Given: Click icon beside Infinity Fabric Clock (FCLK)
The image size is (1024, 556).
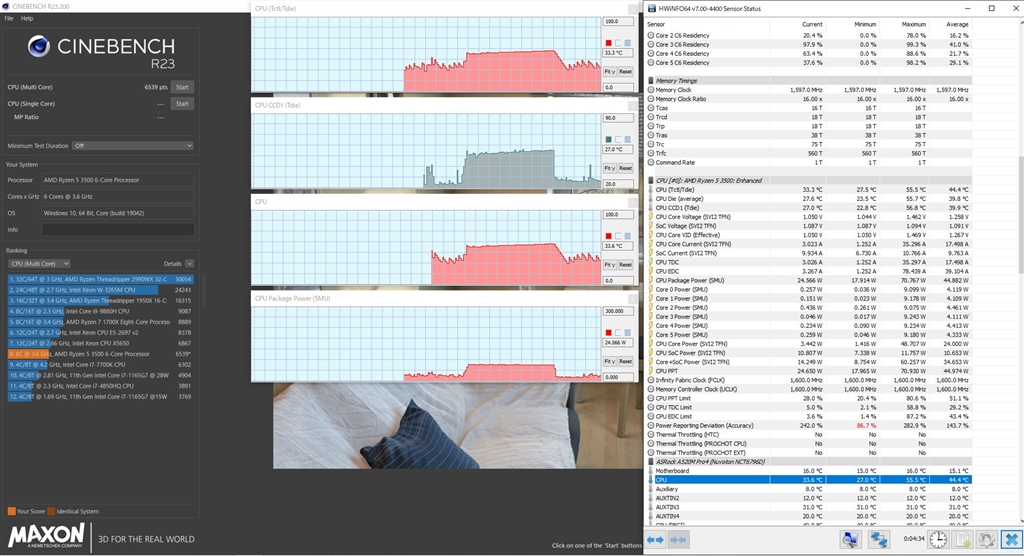Looking at the screenshot, I should coord(651,380).
